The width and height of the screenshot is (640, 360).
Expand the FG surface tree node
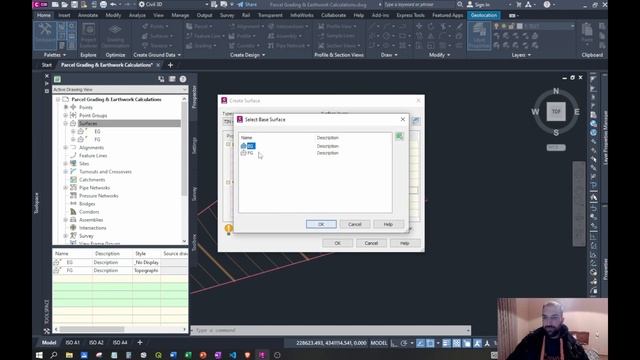click(73, 140)
